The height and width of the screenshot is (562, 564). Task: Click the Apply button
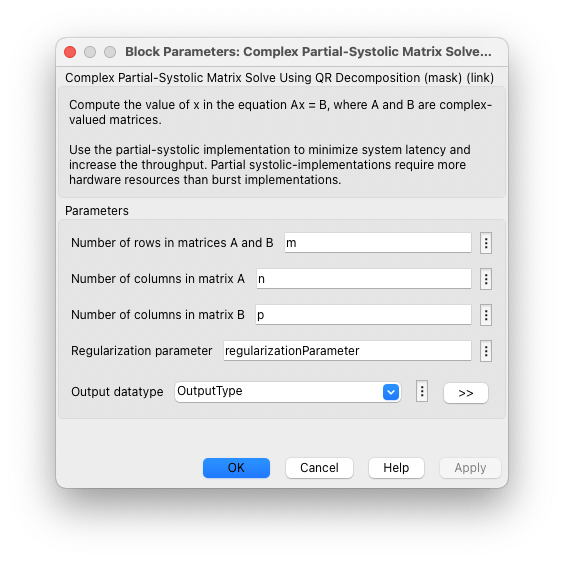click(470, 468)
